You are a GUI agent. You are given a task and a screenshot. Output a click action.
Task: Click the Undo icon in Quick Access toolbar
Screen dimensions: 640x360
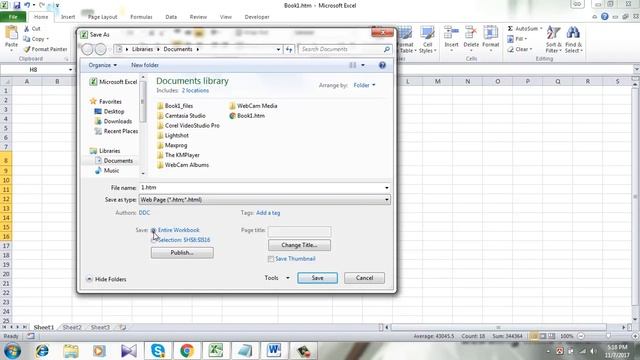[x=27, y=5]
